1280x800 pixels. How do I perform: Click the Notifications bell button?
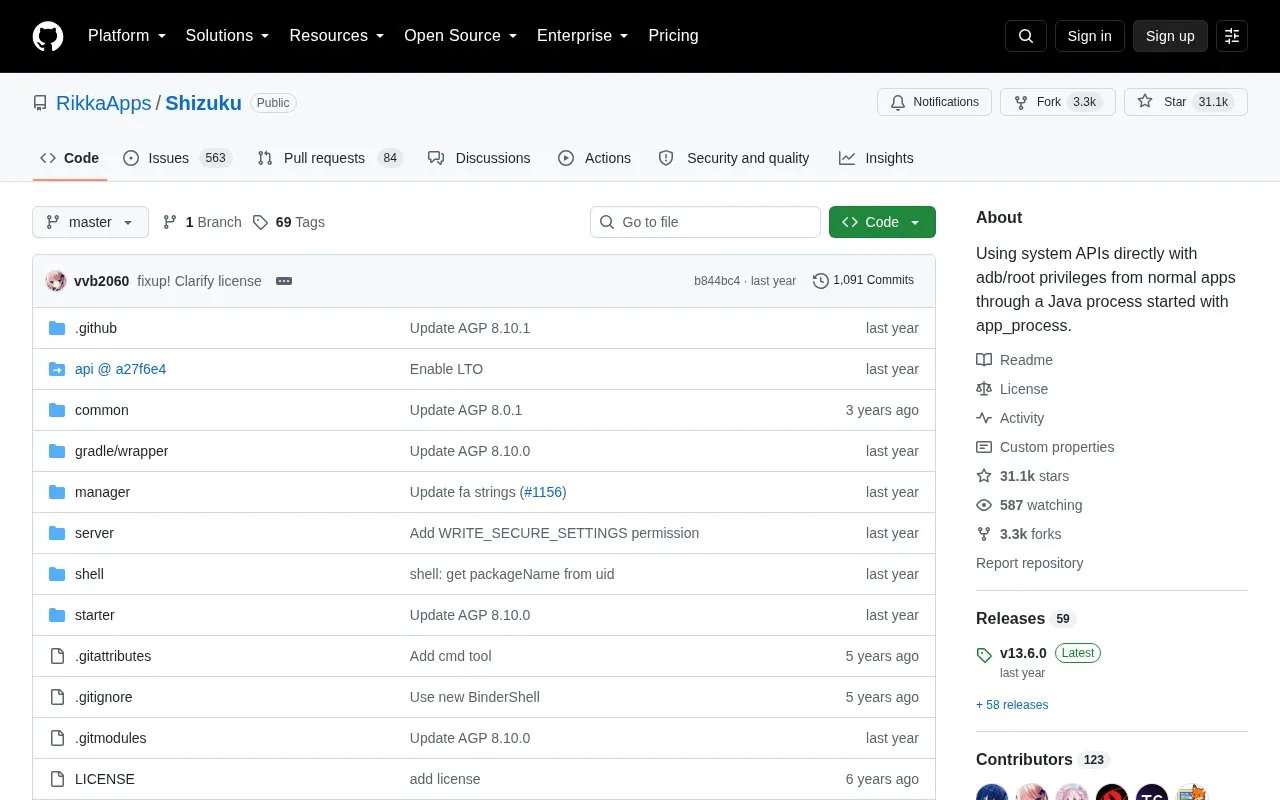[x=934, y=102]
